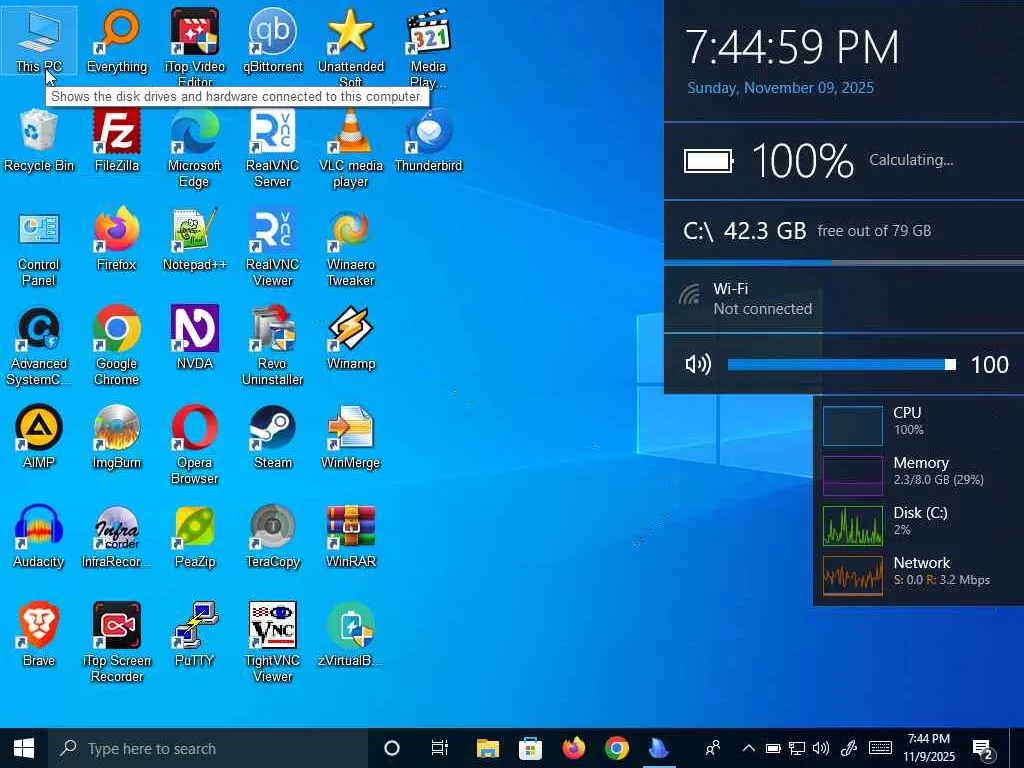The width and height of the screenshot is (1024, 768).
Task: Mute audio via the widget speaker icon
Action: pyautogui.click(x=697, y=364)
